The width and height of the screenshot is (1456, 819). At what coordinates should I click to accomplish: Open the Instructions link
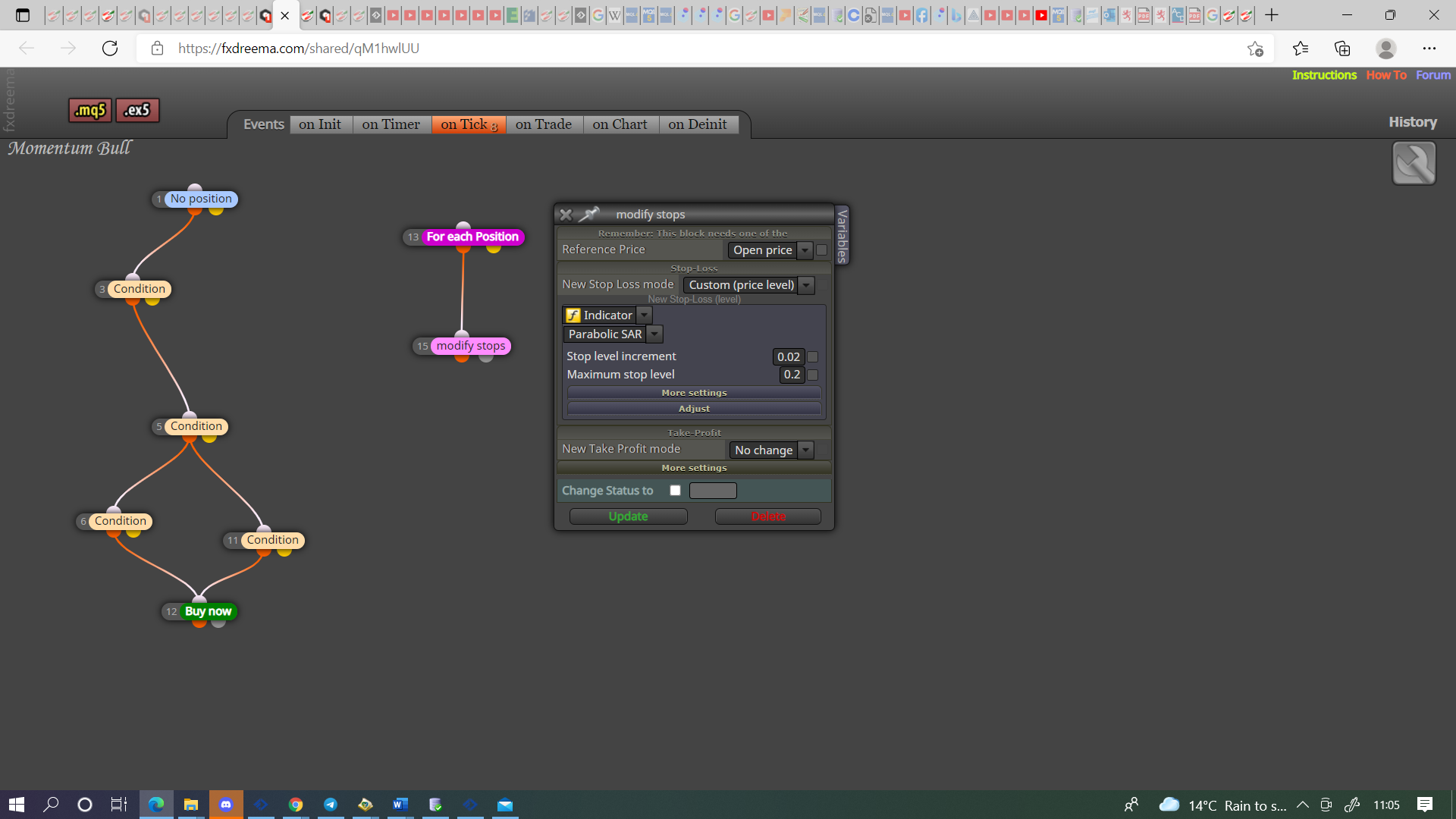click(x=1324, y=75)
